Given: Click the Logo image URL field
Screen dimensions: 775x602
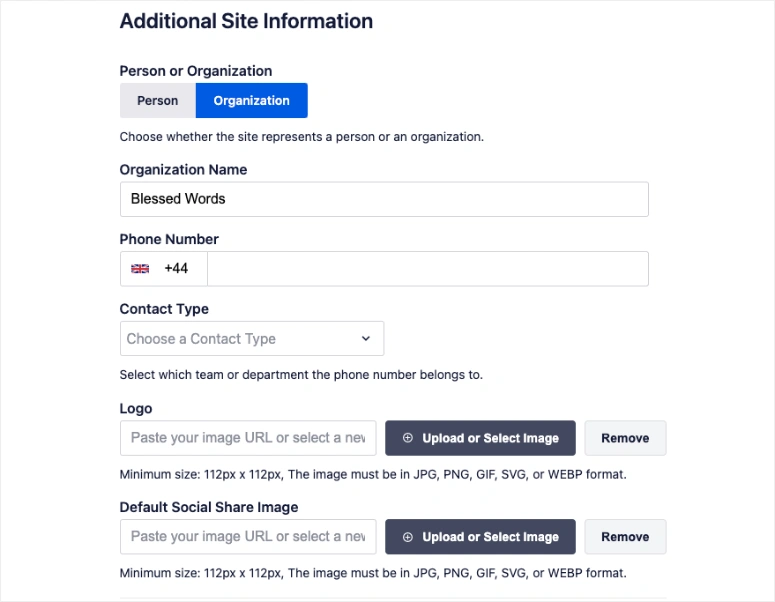Looking at the screenshot, I should (x=248, y=438).
